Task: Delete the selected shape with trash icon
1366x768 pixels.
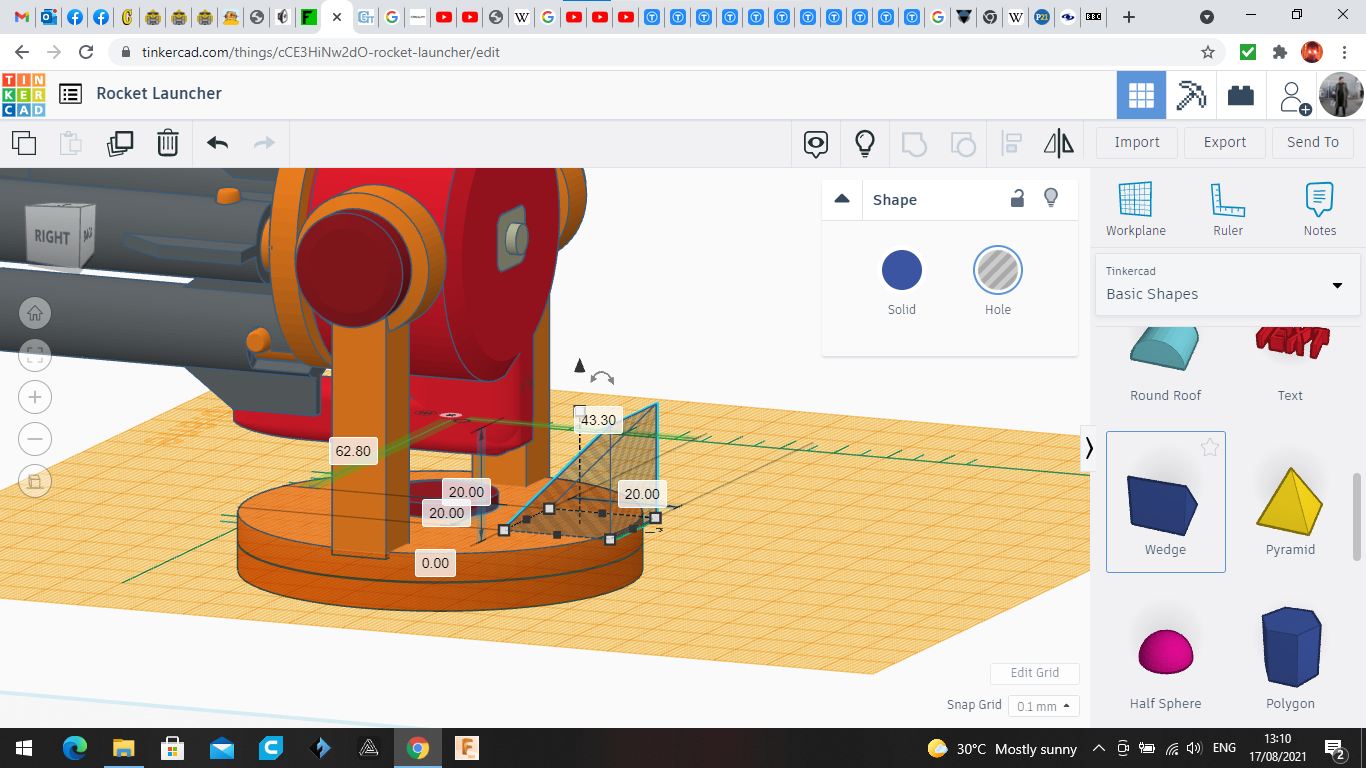Action: (x=168, y=143)
